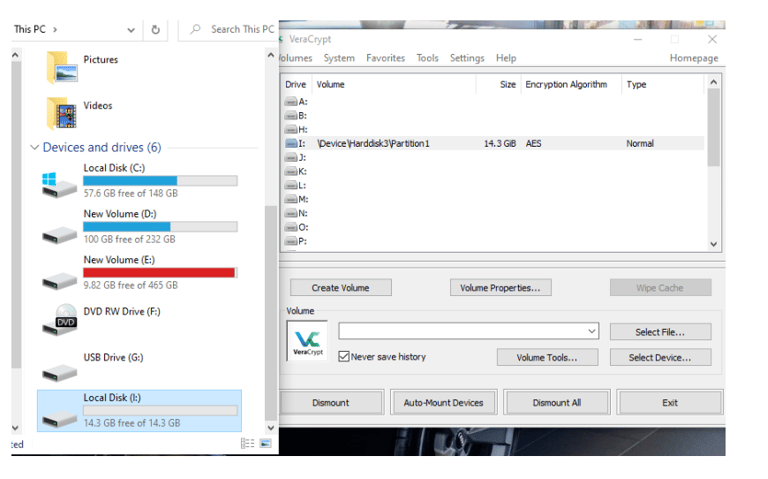
Task: Sort VeraCrypt list by Type column
Action: click(663, 84)
